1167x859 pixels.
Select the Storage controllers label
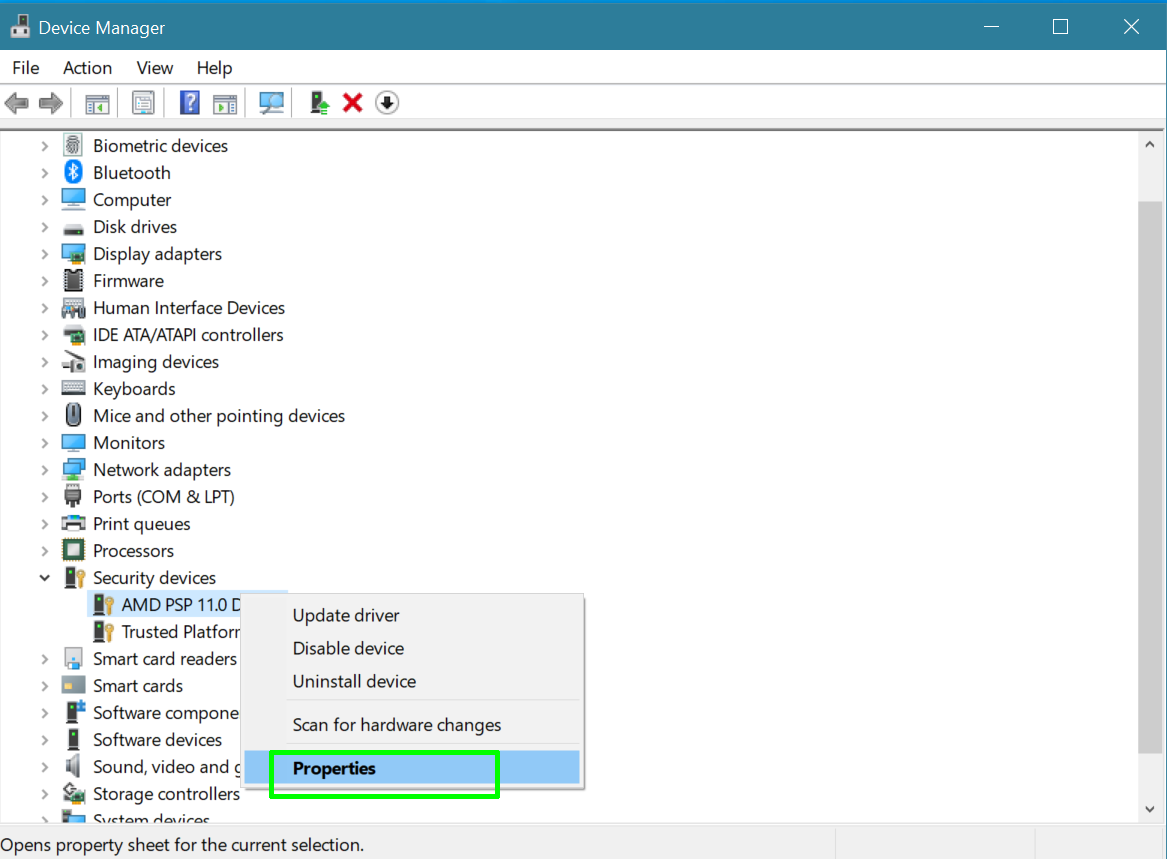166,793
